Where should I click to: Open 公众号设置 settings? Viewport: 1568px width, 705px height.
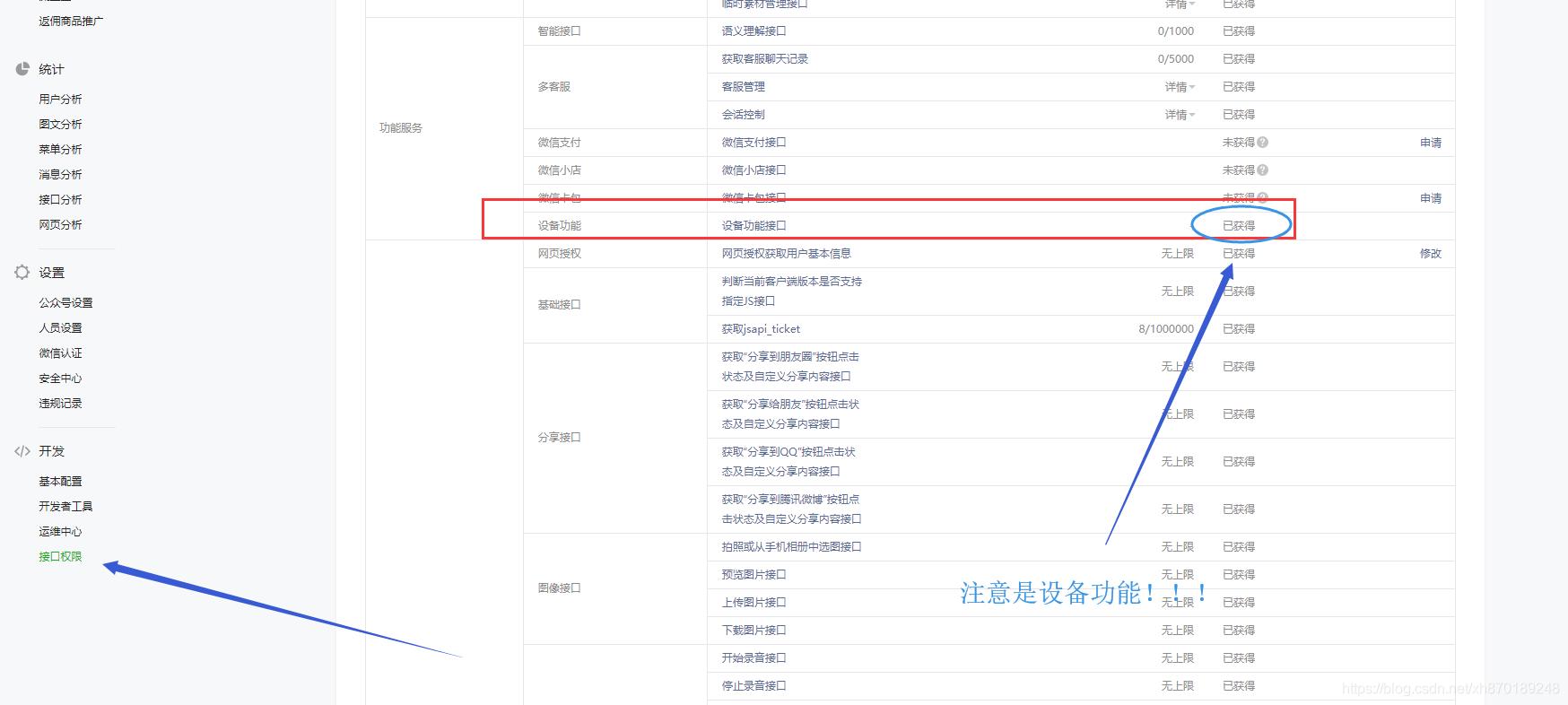[x=65, y=302]
